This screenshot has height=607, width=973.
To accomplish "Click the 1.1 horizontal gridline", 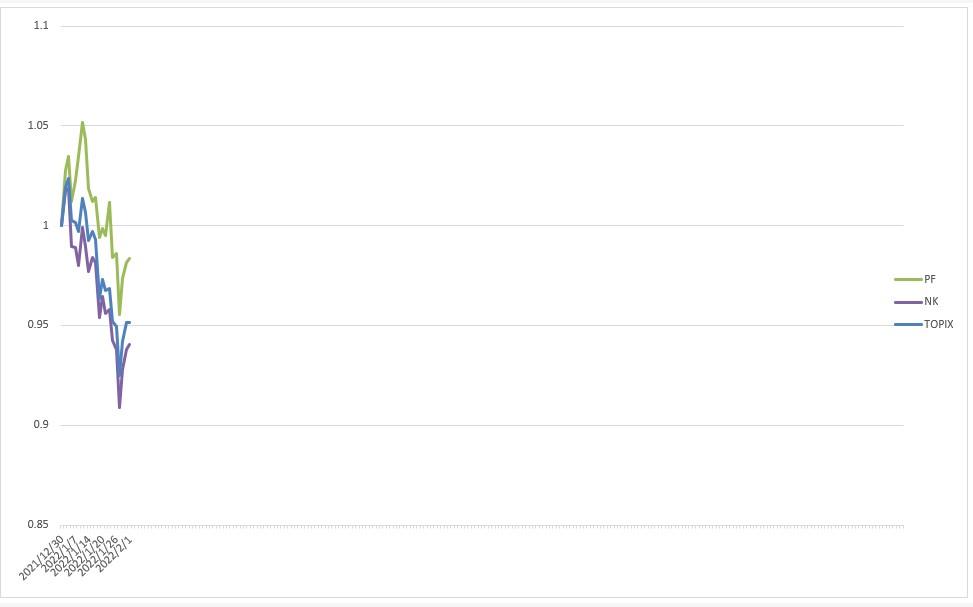I will [x=482, y=26].
